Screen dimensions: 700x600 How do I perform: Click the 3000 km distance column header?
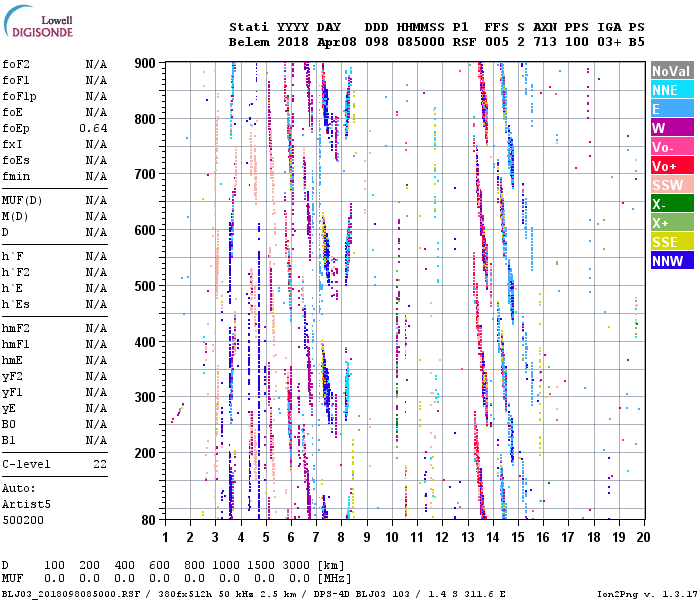tap(296, 565)
